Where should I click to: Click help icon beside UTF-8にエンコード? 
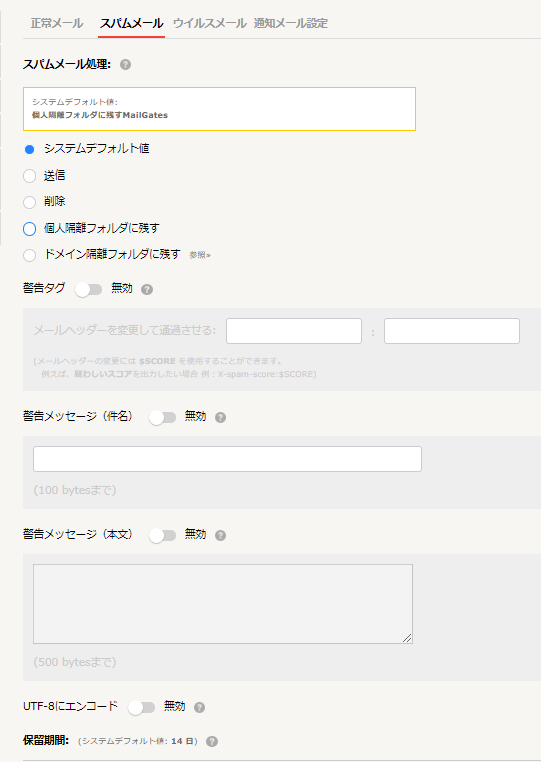tap(199, 708)
